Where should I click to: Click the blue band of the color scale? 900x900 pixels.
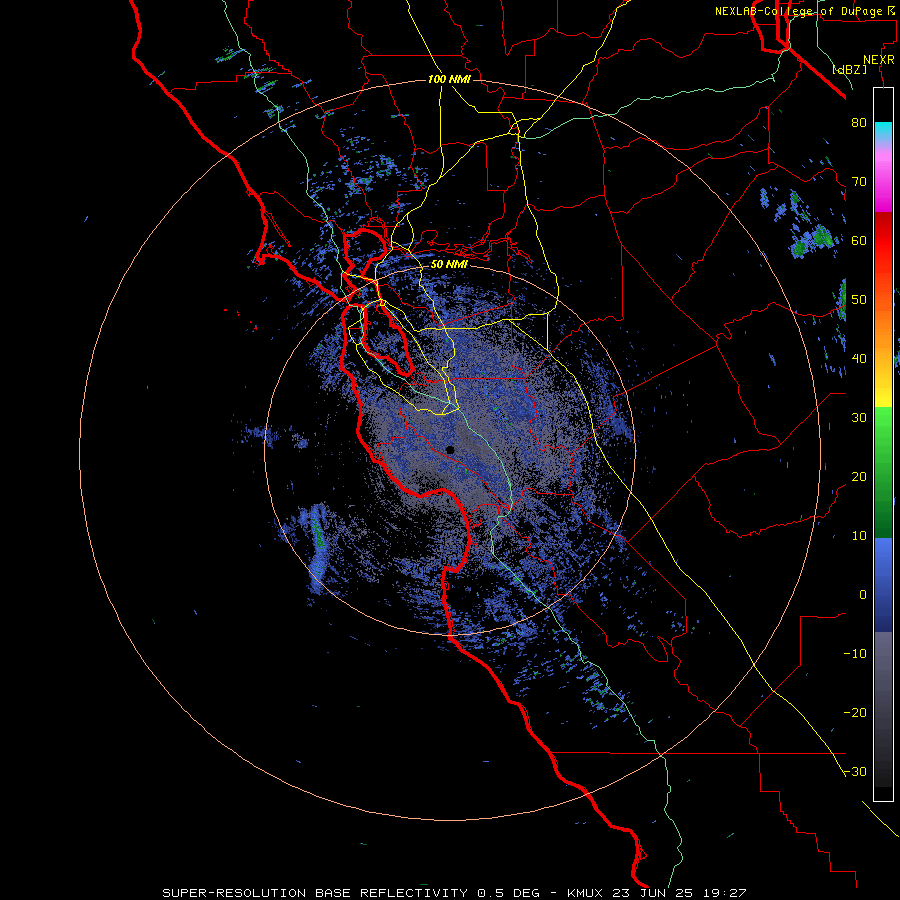pyautogui.click(x=883, y=584)
